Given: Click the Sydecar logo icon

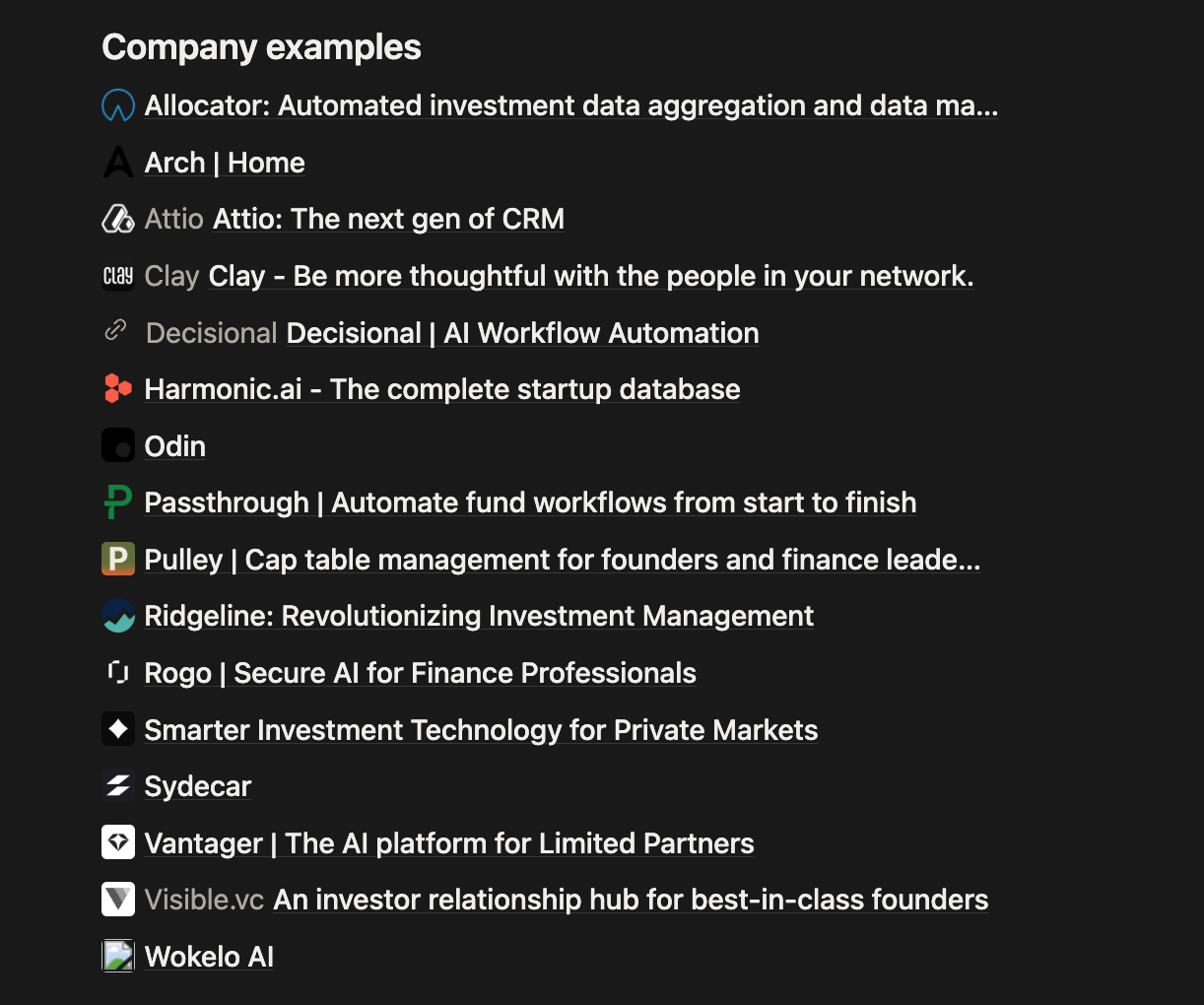Looking at the screenshot, I should [118, 786].
